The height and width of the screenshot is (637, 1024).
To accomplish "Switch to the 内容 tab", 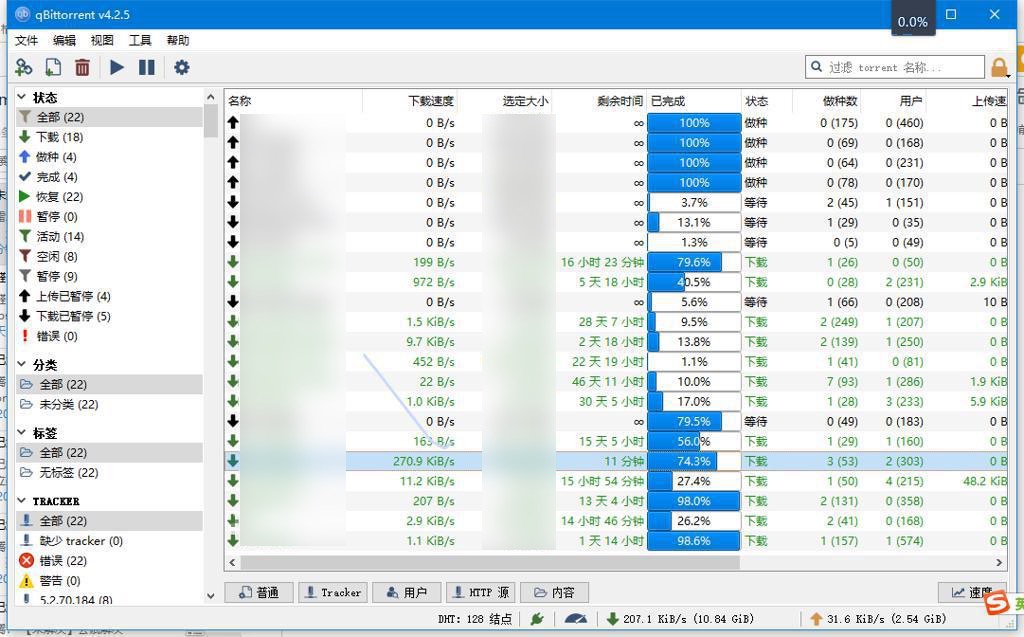I will (554, 593).
